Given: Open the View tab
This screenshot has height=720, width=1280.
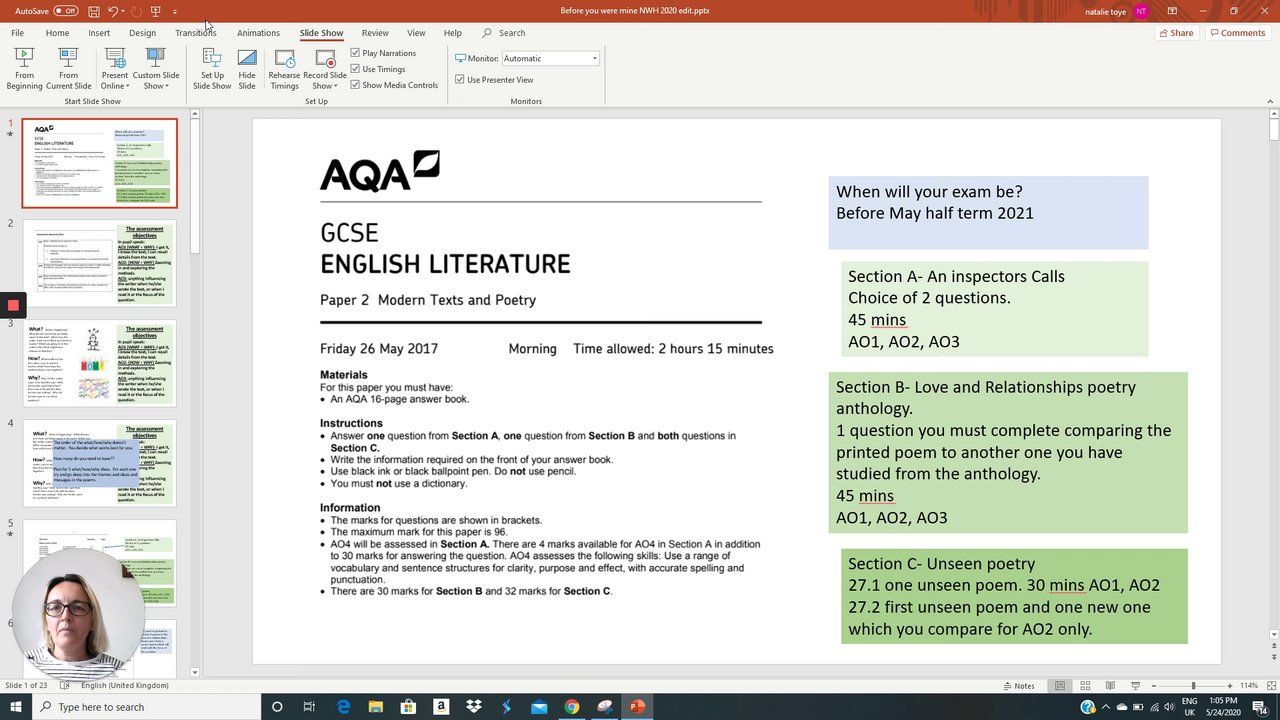Looking at the screenshot, I should (x=416, y=33).
